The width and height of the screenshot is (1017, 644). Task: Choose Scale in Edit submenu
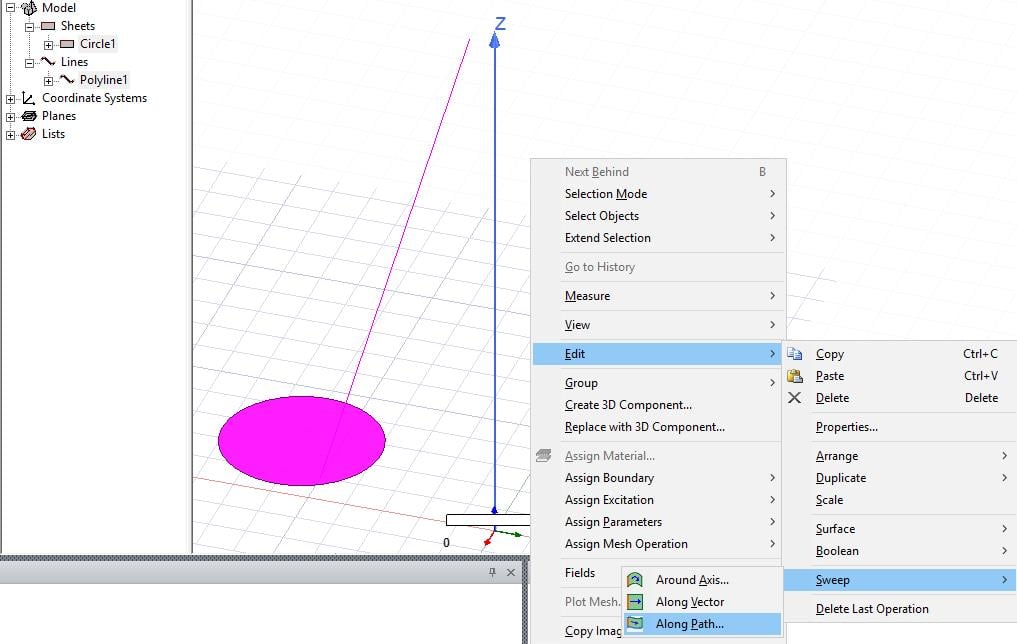[900, 500]
